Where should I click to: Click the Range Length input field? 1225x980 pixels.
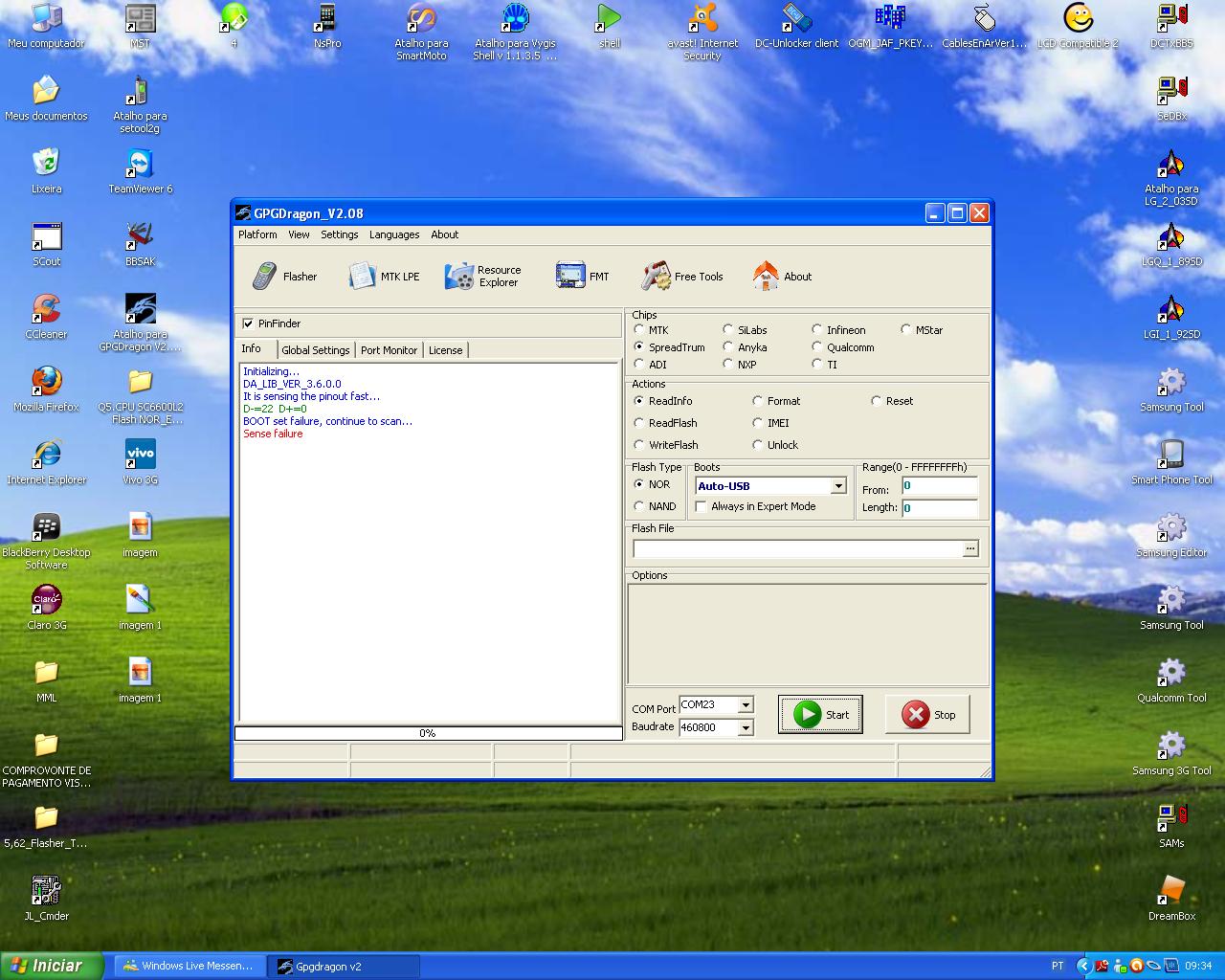coord(940,508)
